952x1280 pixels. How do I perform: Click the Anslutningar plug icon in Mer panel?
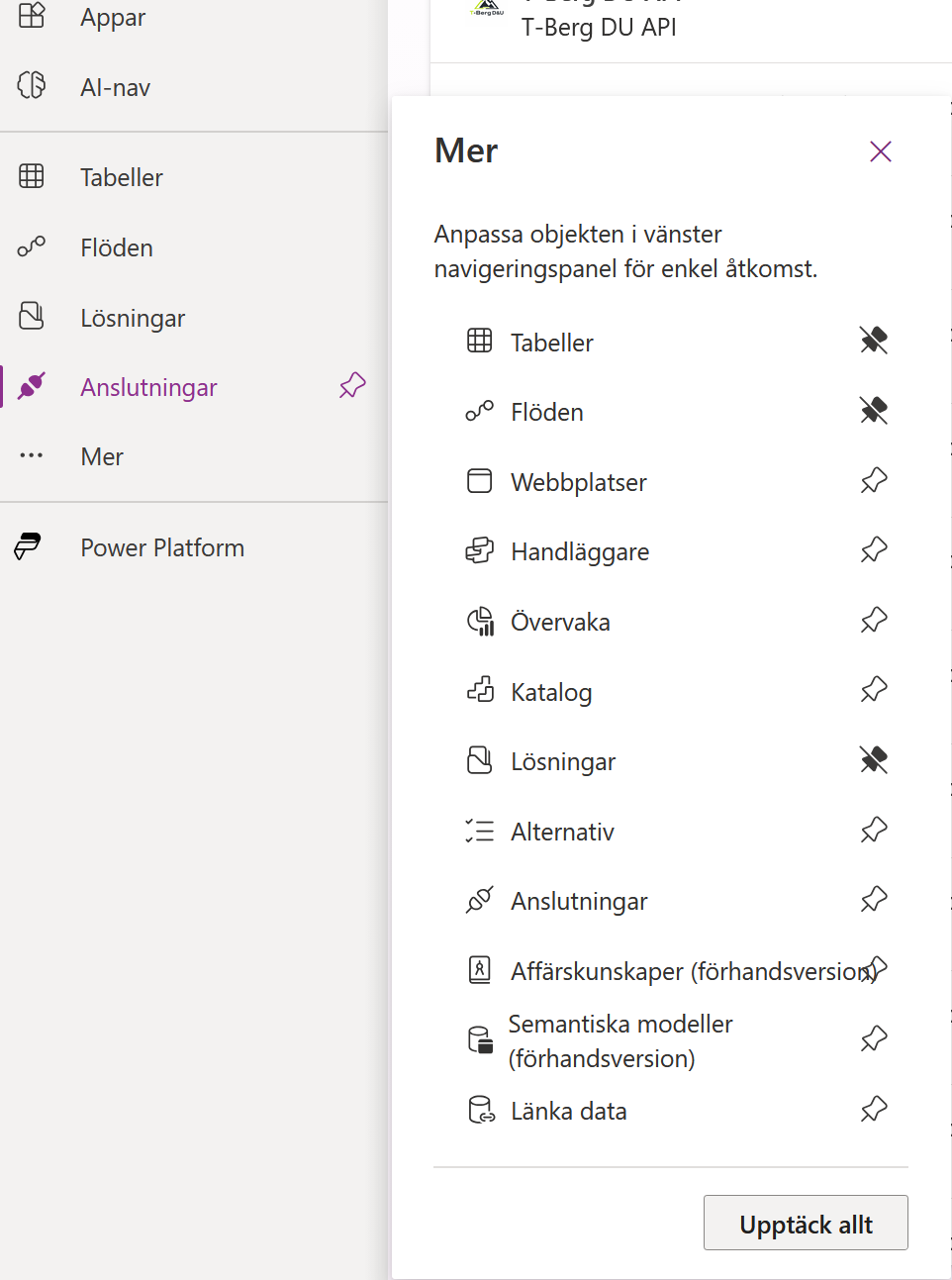[480, 899]
